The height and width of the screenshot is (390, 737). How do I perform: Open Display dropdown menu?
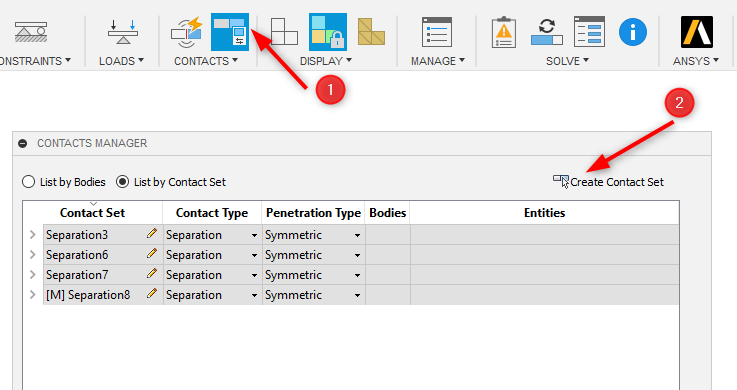pyautogui.click(x=326, y=61)
